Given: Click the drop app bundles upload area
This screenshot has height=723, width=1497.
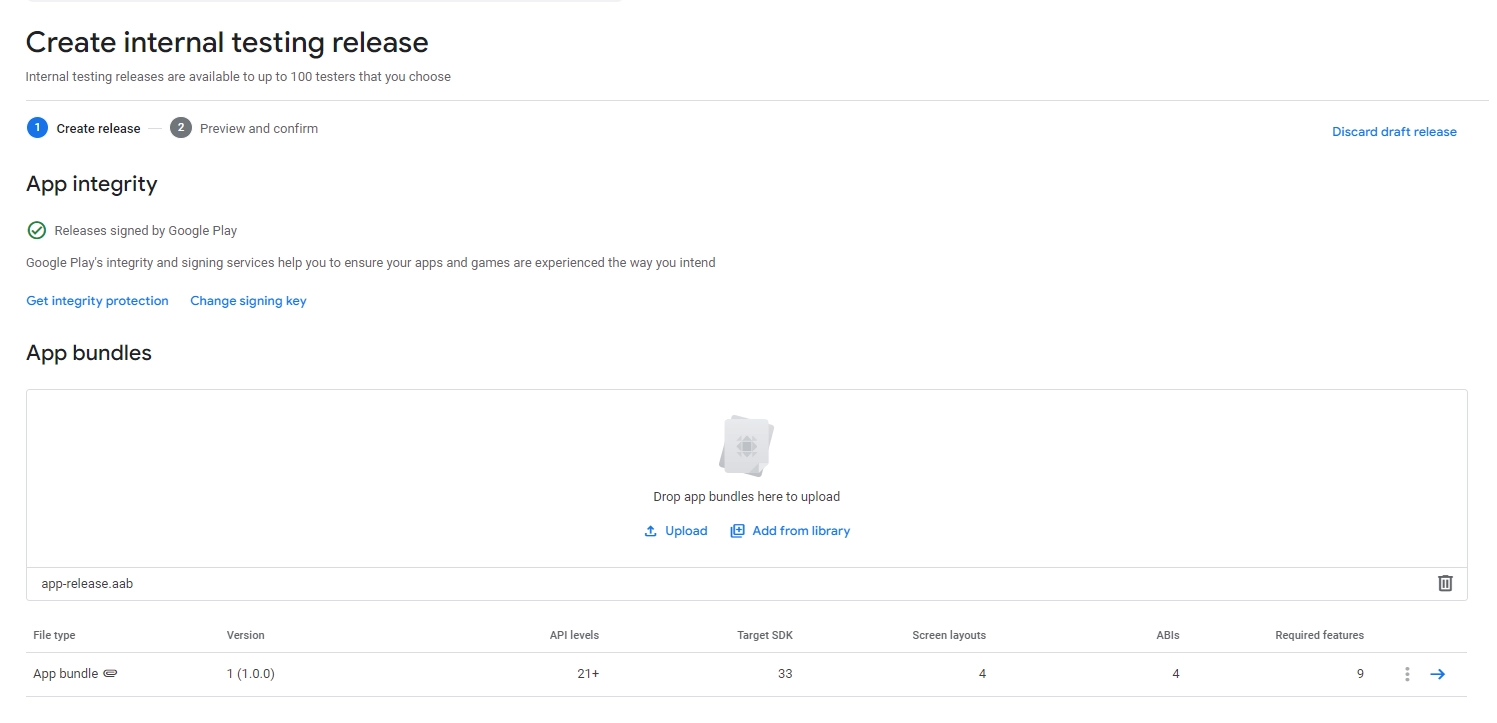Looking at the screenshot, I should tap(746, 478).
